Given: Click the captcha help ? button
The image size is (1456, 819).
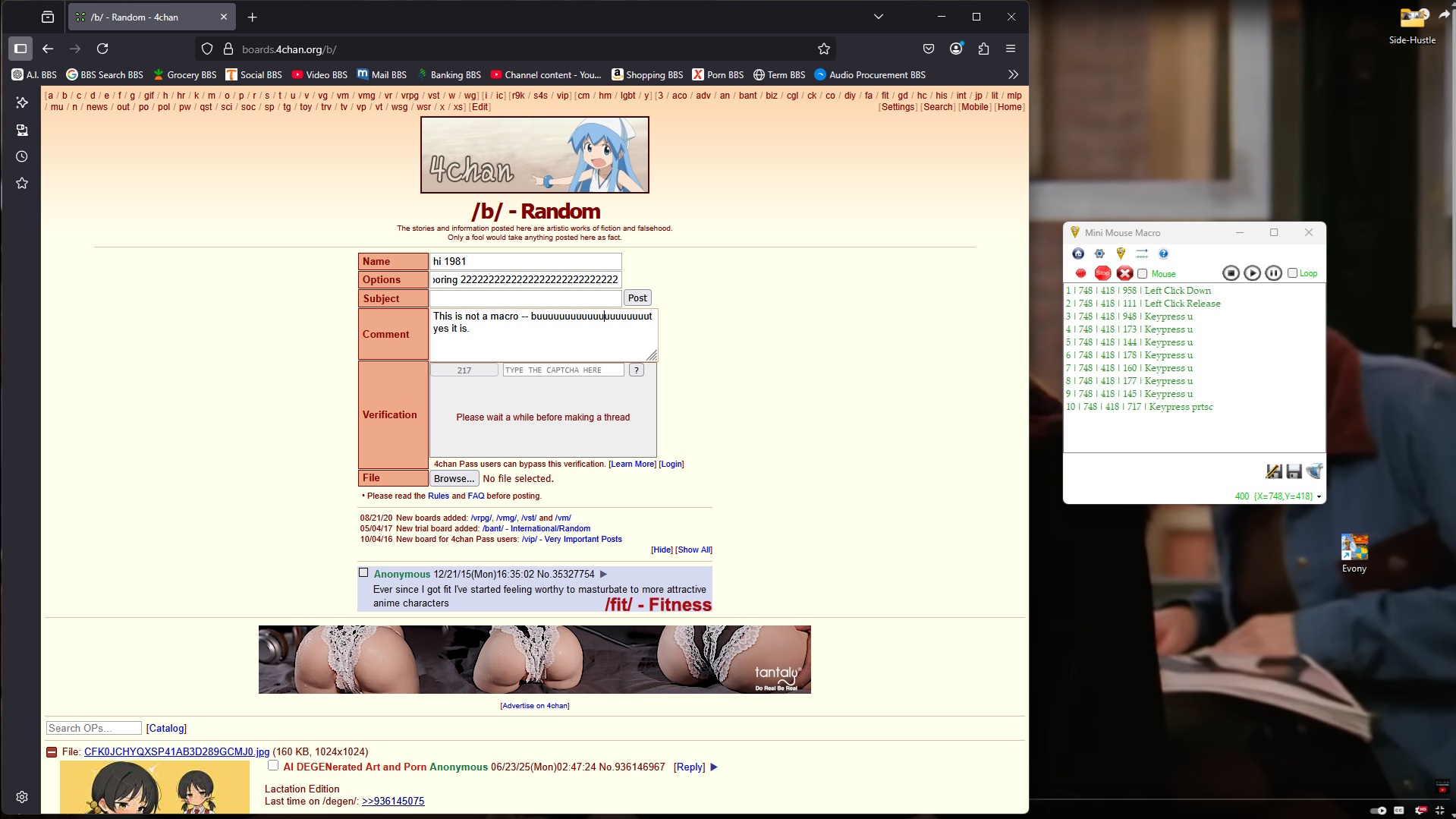Looking at the screenshot, I should coord(637,370).
